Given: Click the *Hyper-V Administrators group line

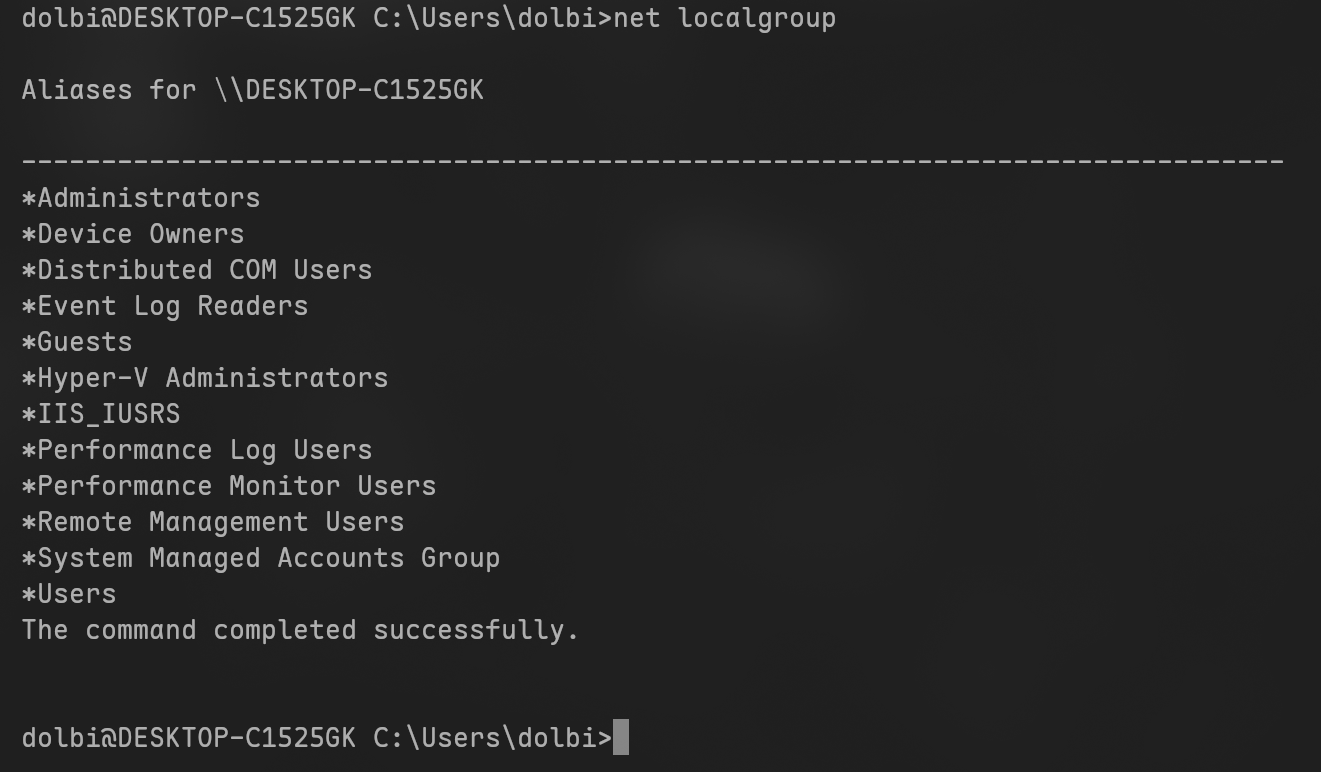Looking at the screenshot, I should click(205, 378).
